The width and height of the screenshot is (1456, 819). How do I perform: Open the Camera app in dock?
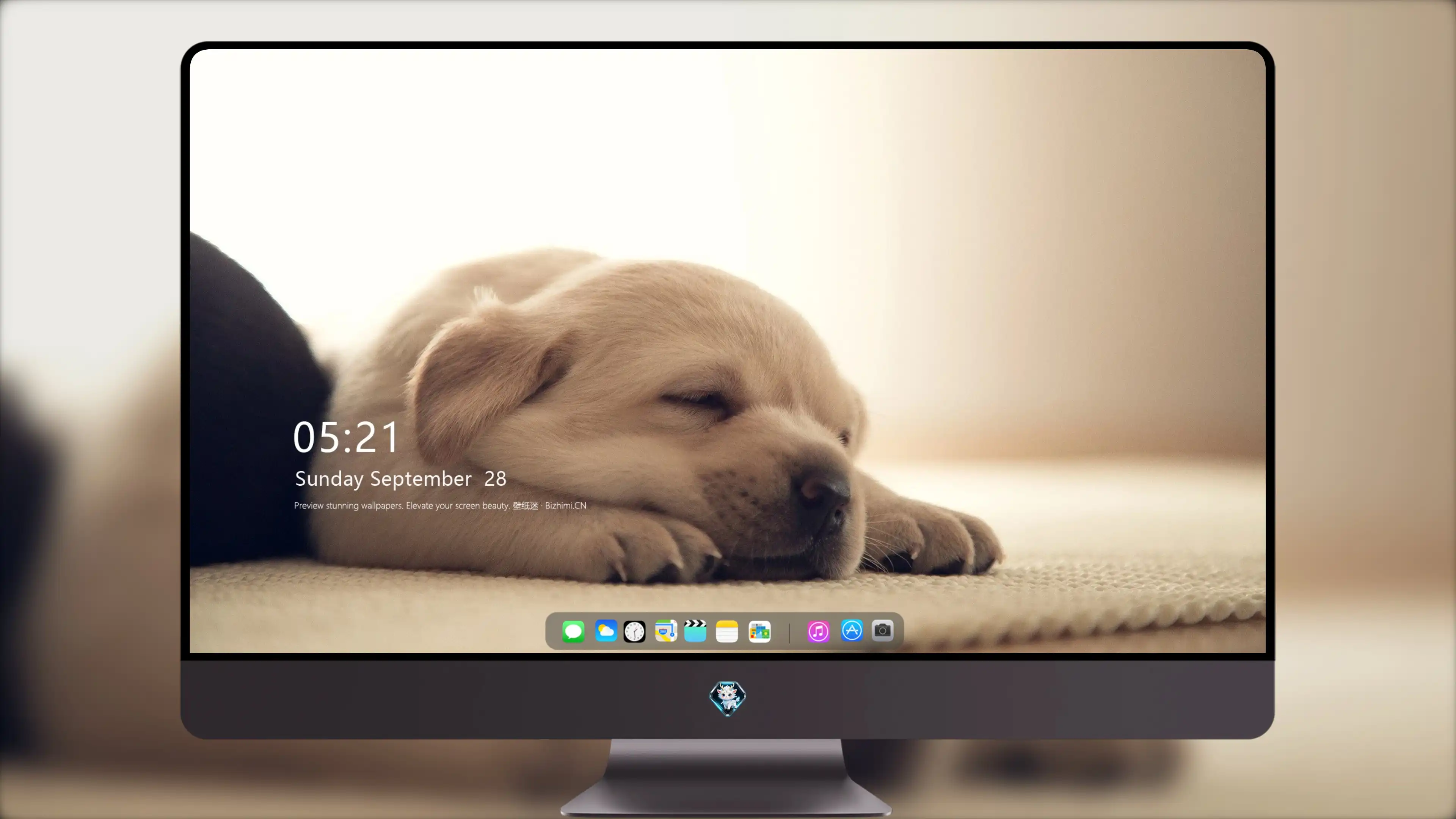click(882, 630)
